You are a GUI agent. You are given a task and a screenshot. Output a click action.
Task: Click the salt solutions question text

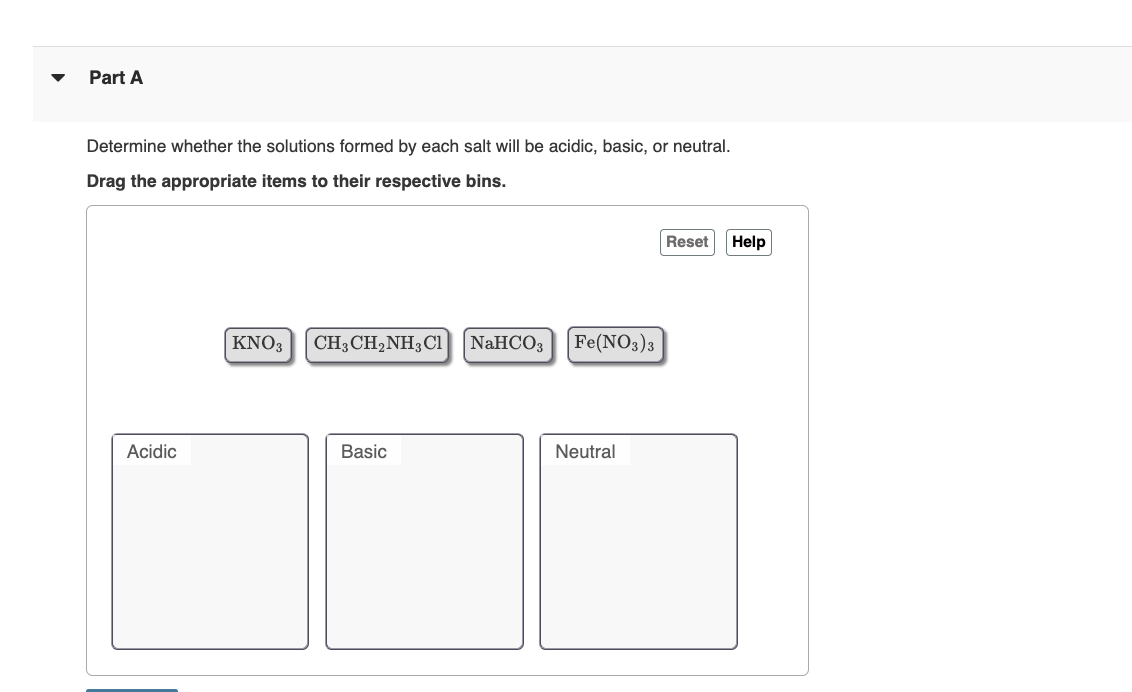pyautogui.click(x=409, y=146)
